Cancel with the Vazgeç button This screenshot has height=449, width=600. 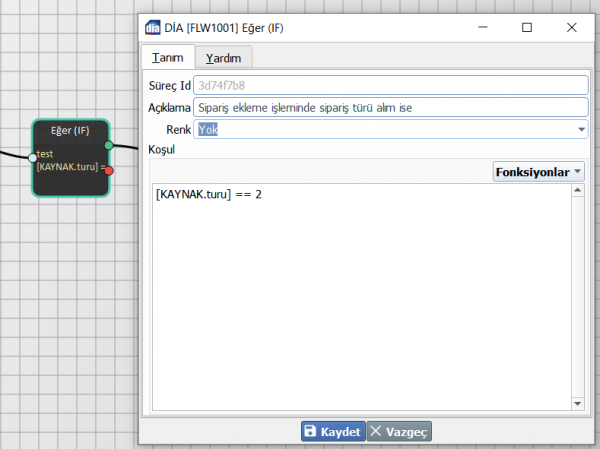pos(399,431)
